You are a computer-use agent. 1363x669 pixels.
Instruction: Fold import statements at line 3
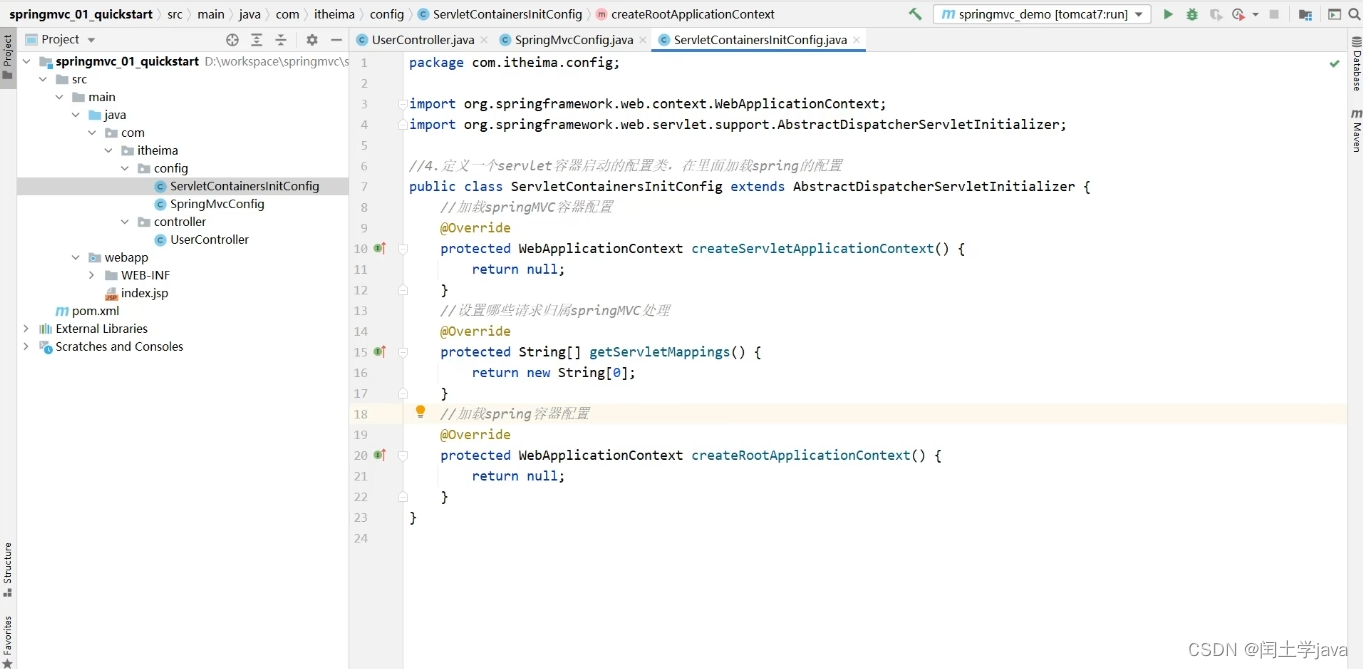(x=403, y=104)
